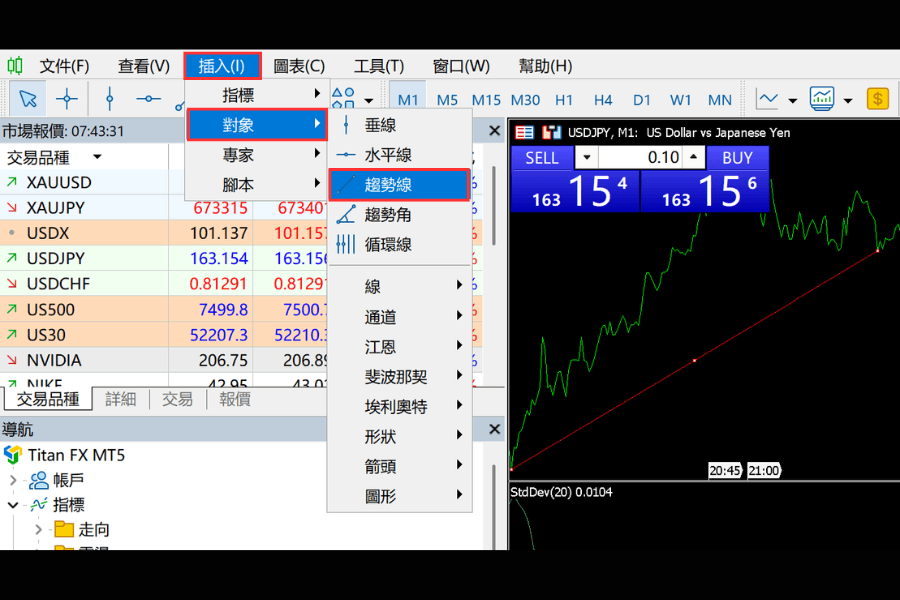
Task: Switch chart to H1 timeframe
Action: [564, 100]
